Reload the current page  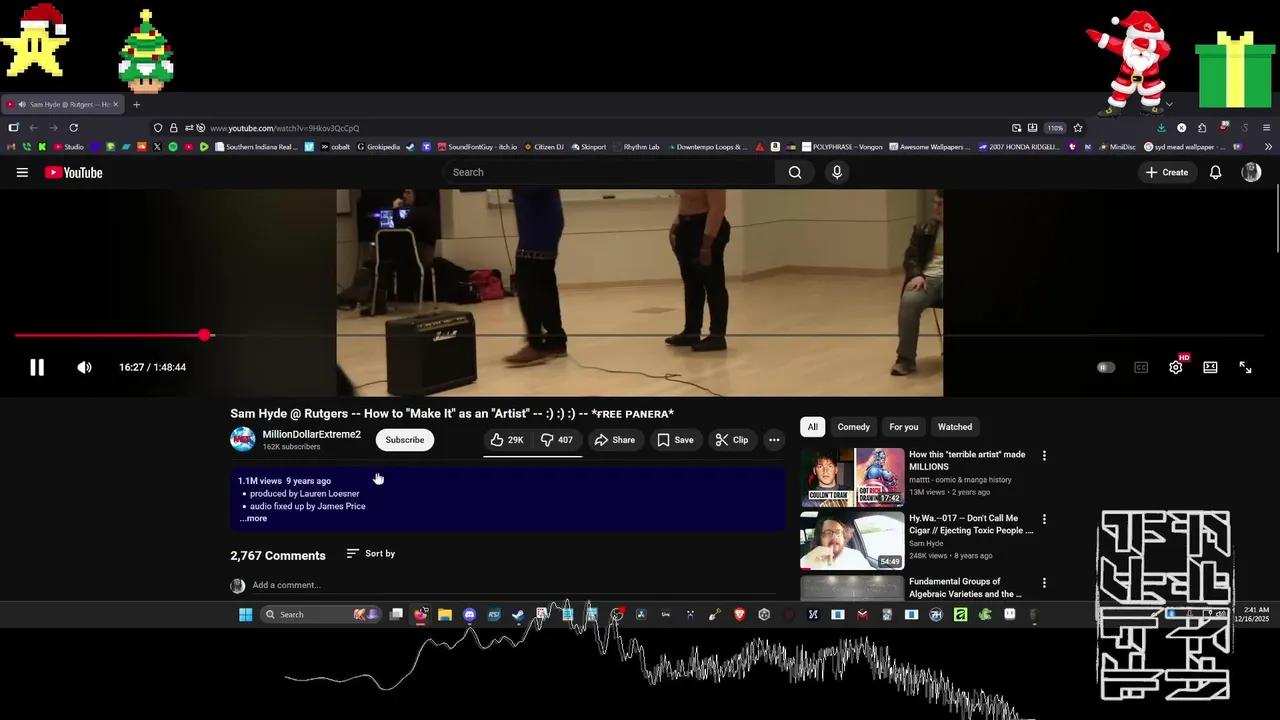point(73,128)
